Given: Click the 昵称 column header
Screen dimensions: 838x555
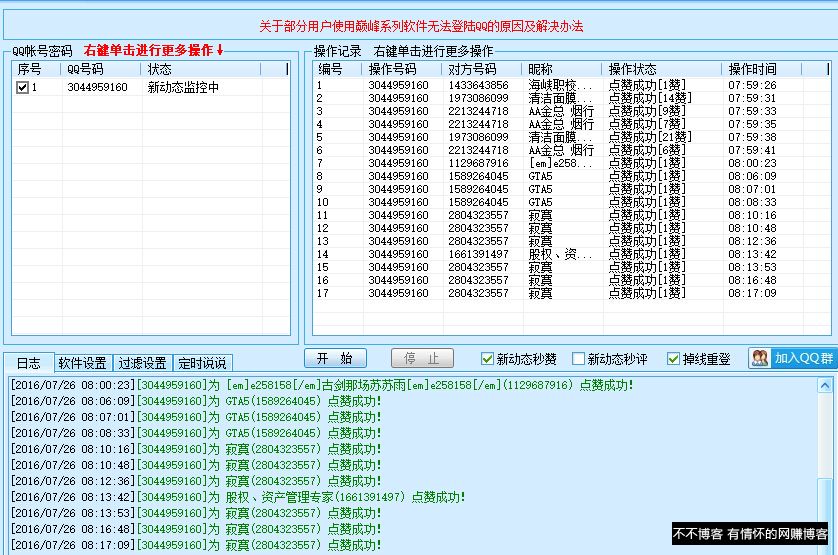Looking at the screenshot, I should coord(540,69).
